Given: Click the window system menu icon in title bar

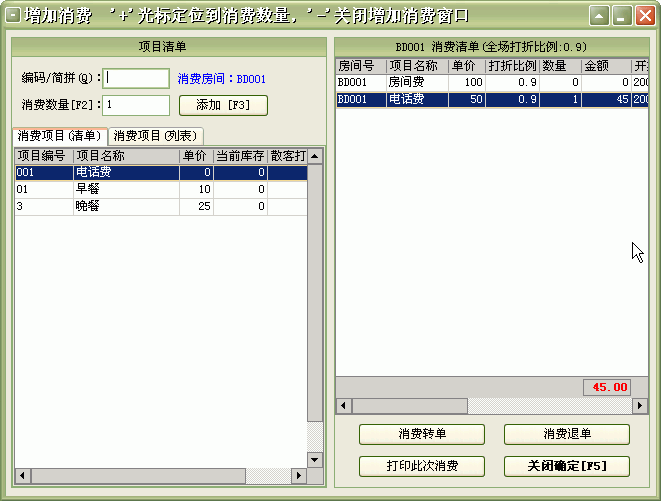Looking at the screenshot, I should click(12, 15).
